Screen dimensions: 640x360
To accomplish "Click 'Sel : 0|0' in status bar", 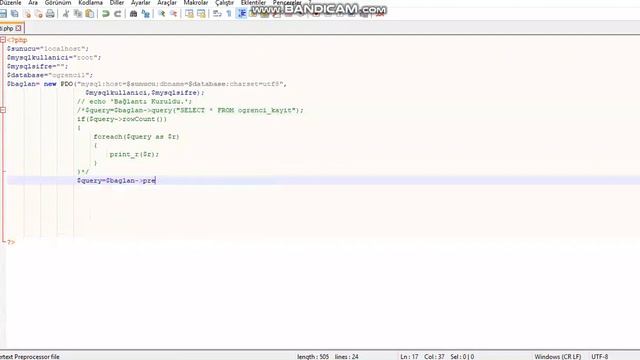I will [x=462, y=357].
